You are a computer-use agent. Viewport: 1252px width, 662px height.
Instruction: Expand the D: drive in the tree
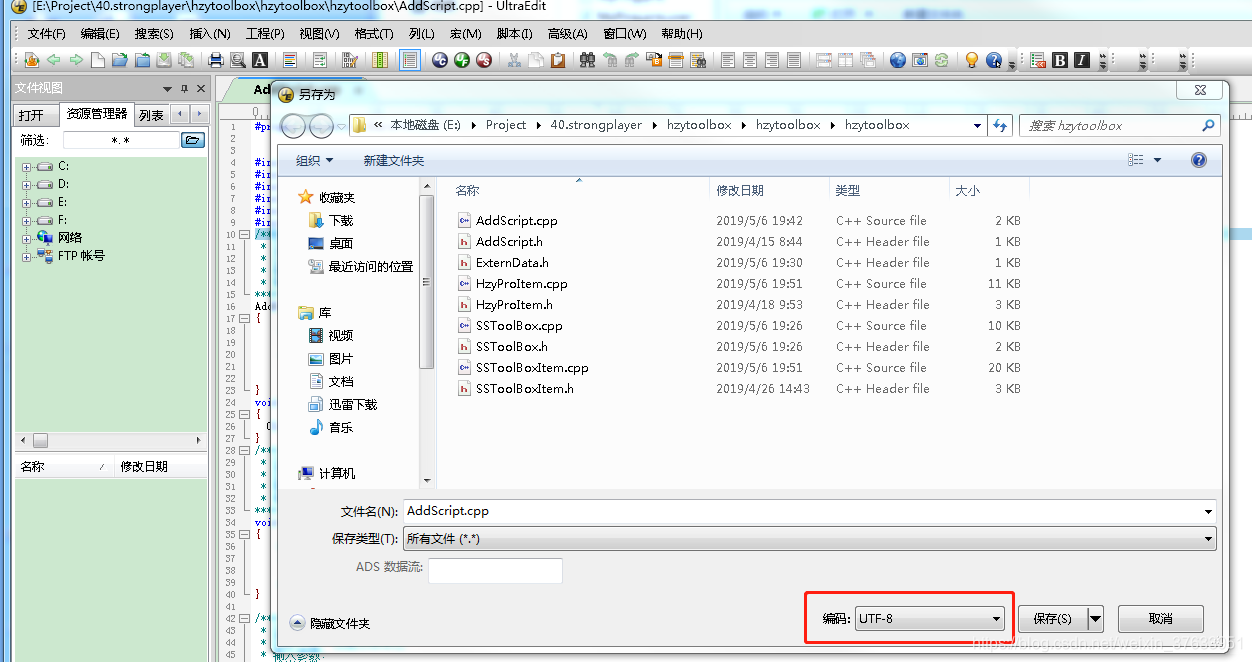(27, 185)
